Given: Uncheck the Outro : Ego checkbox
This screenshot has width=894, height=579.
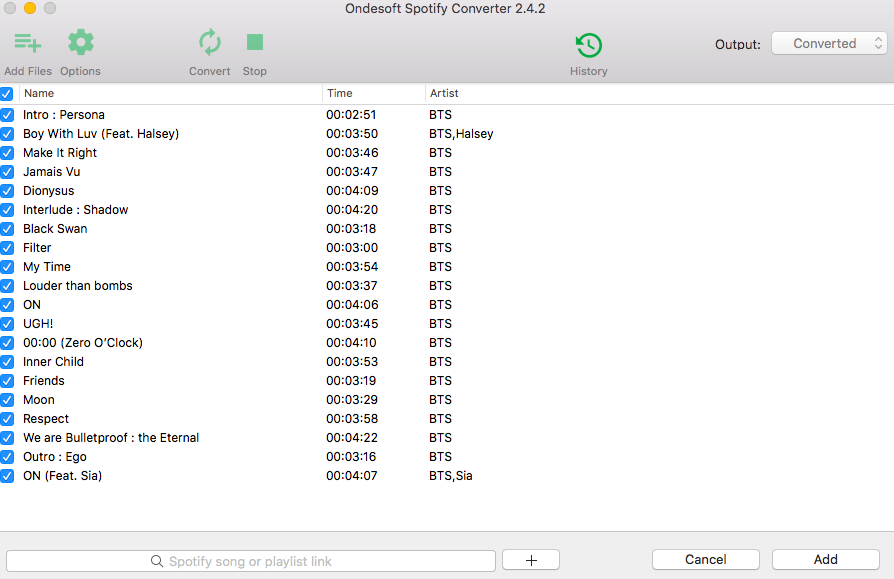Looking at the screenshot, I should pos(7,456).
